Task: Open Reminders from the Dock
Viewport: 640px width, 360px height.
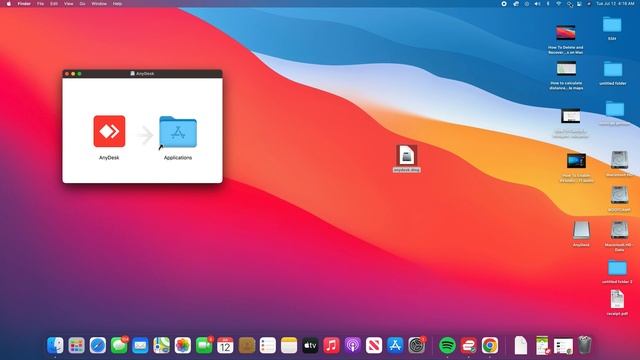Action: (268, 346)
